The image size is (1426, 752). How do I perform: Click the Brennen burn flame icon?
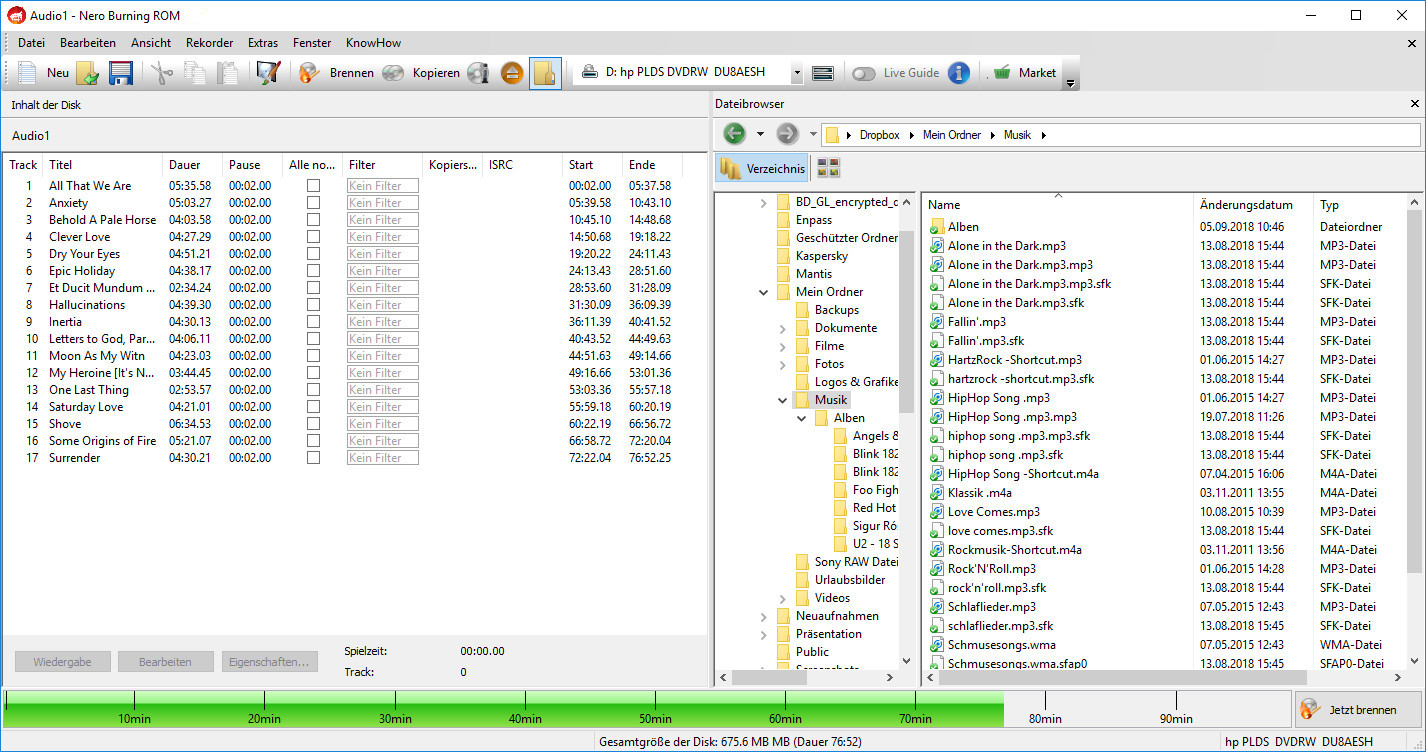310,73
